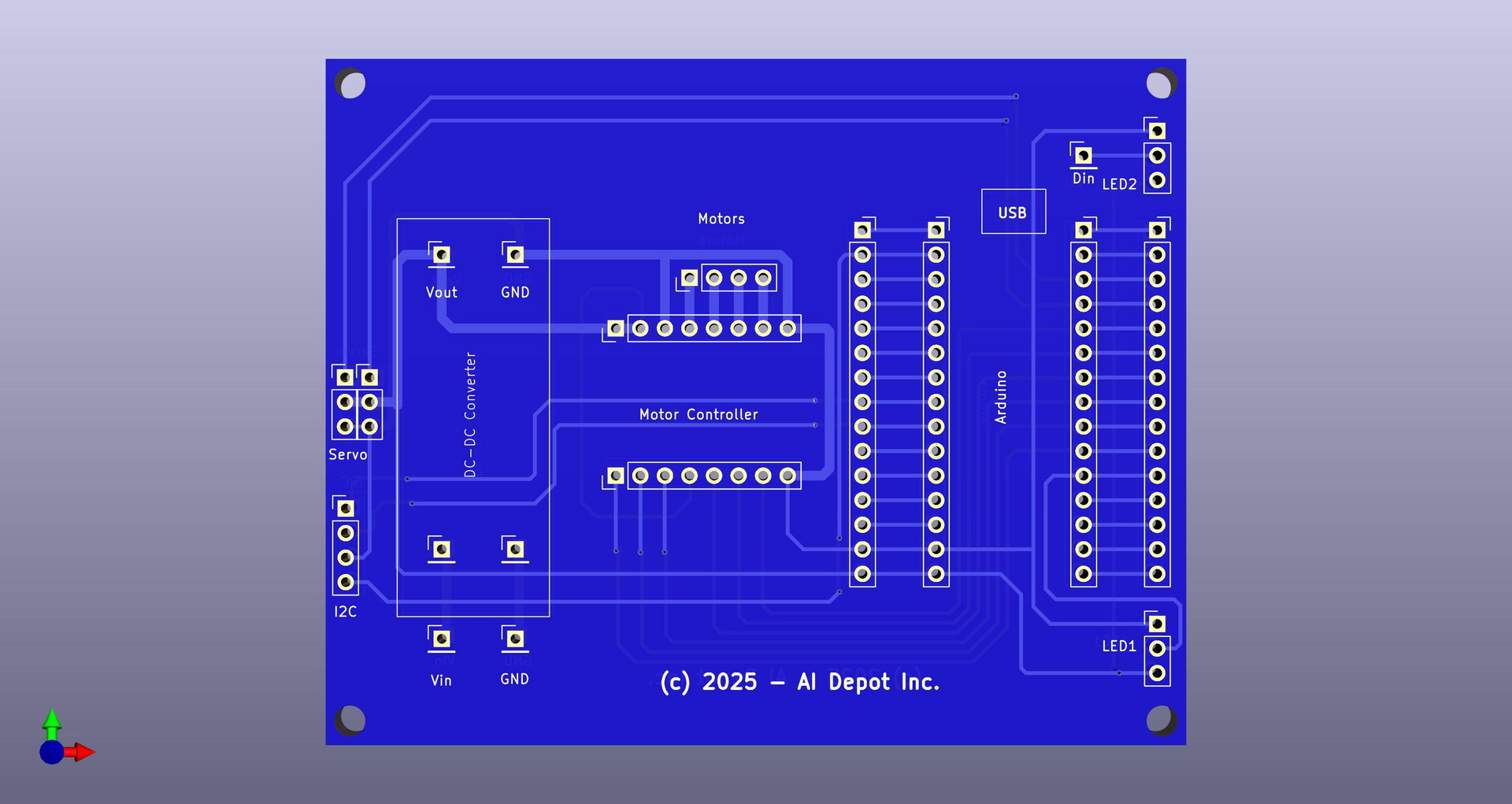Select the "LED2" label
The image size is (1512, 804).
(1119, 184)
